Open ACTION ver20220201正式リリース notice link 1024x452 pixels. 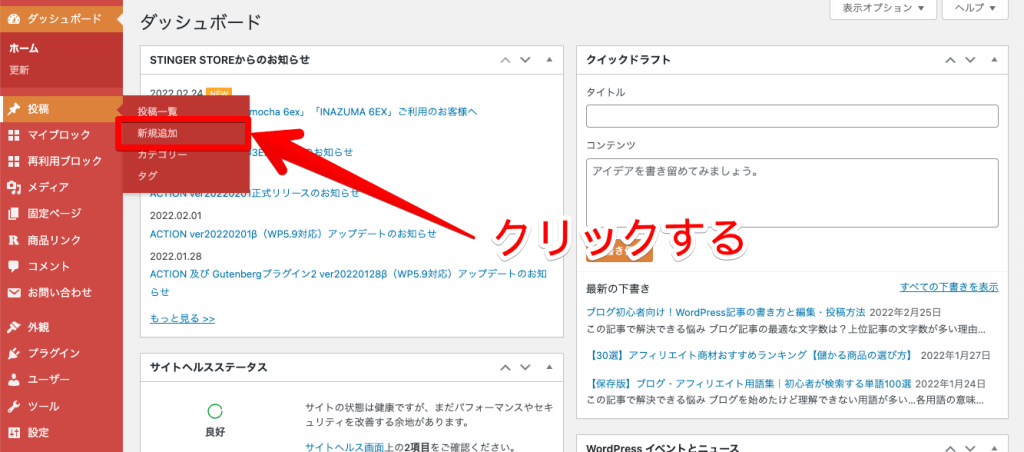click(x=255, y=193)
